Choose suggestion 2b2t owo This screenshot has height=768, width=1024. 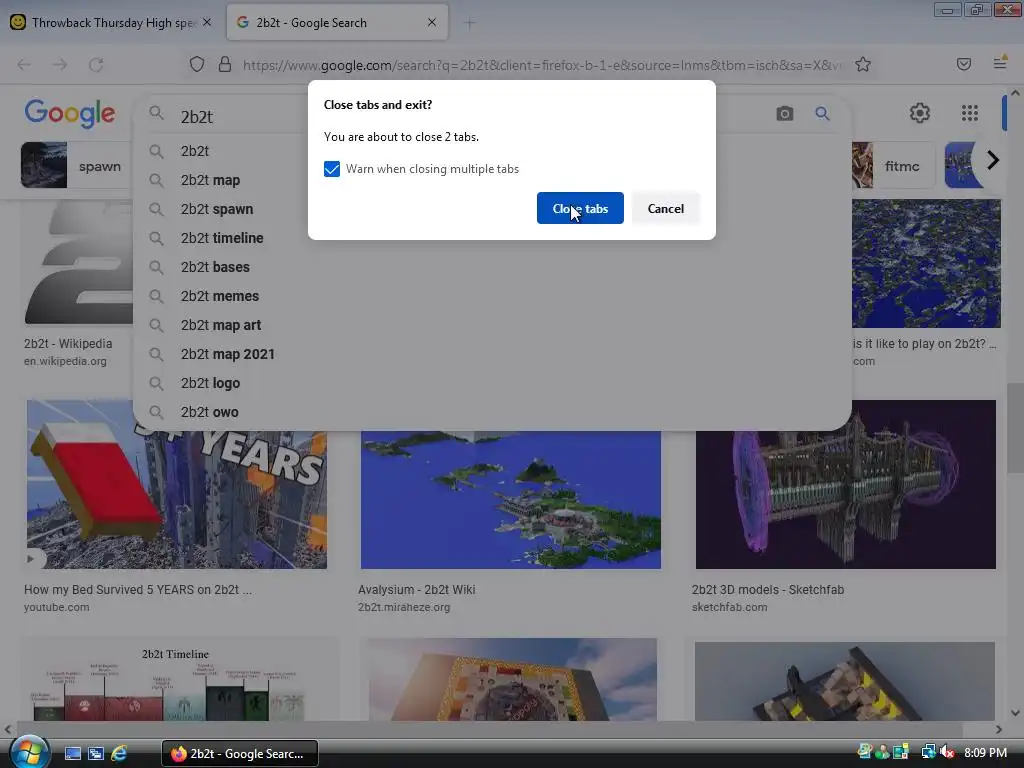coord(209,412)
